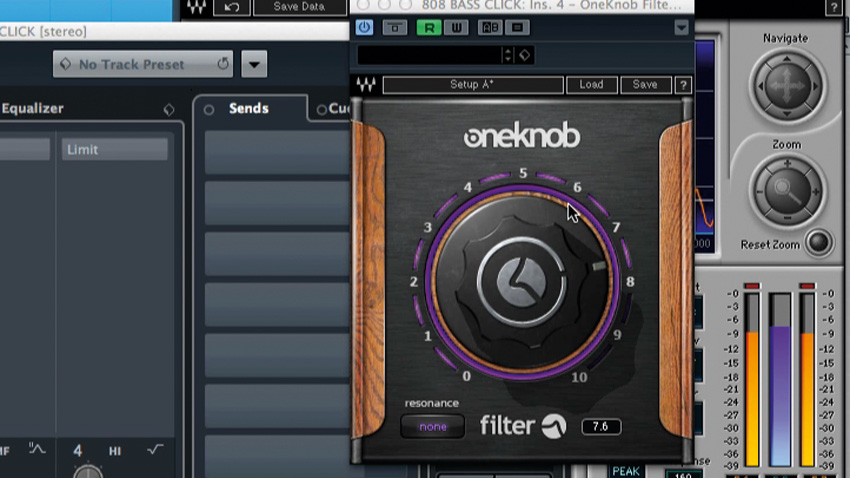Click the undo arrow in background plugin
Screen dimensions: 850x478
[231, 7]
